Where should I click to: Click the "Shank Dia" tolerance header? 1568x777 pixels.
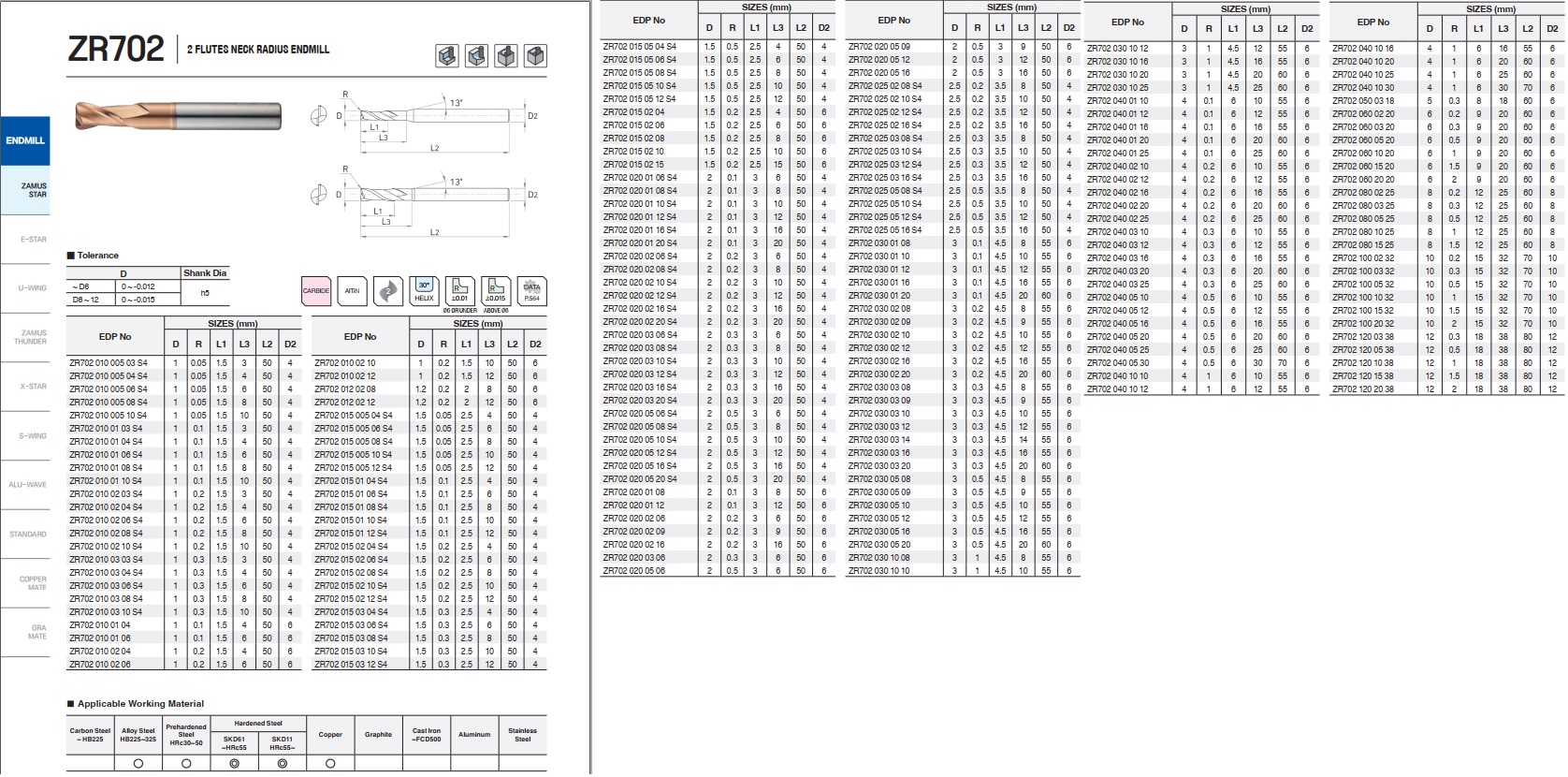(205, 273)
